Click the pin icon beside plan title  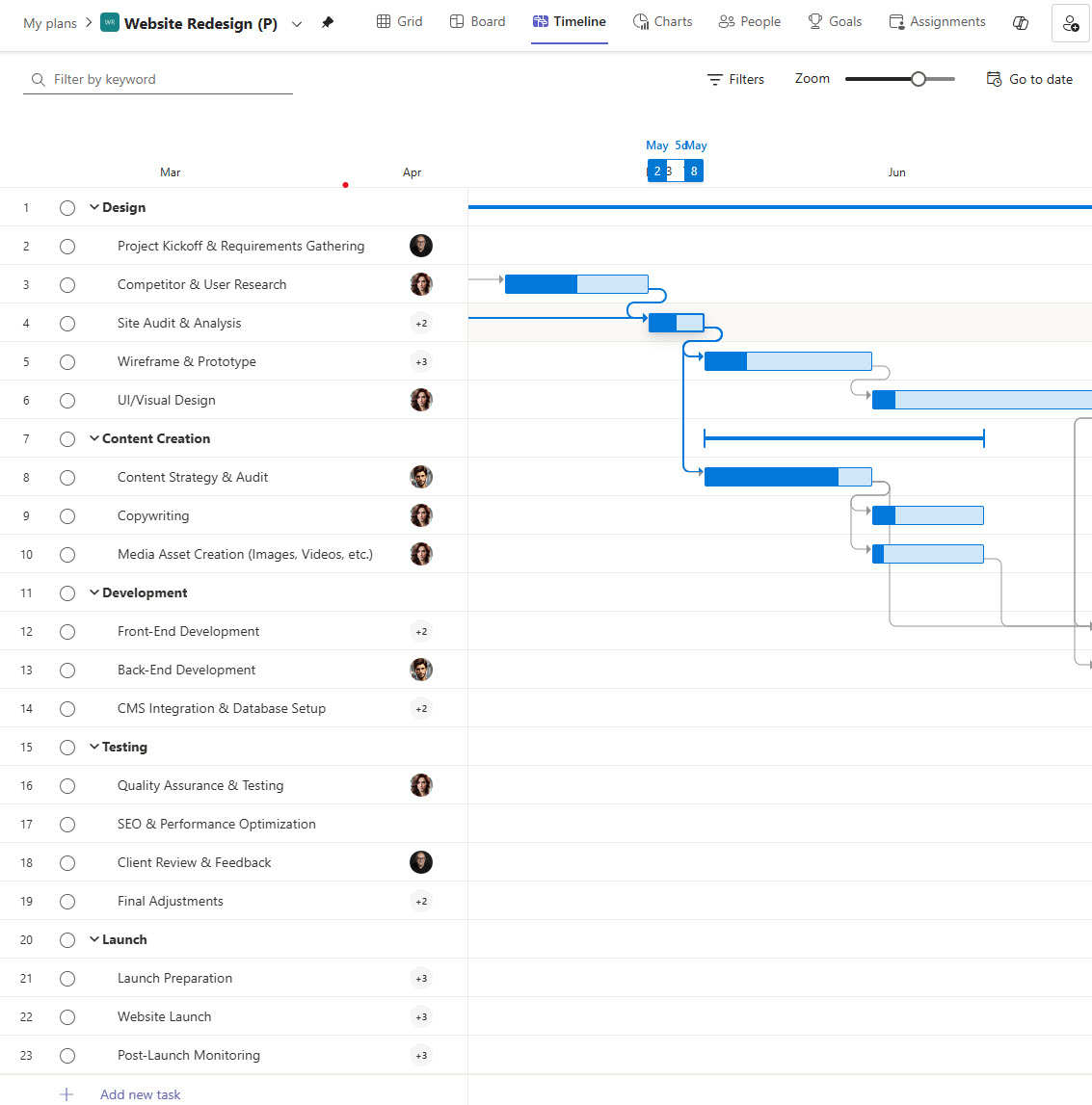pyautogui.click(x=328, y=23)
